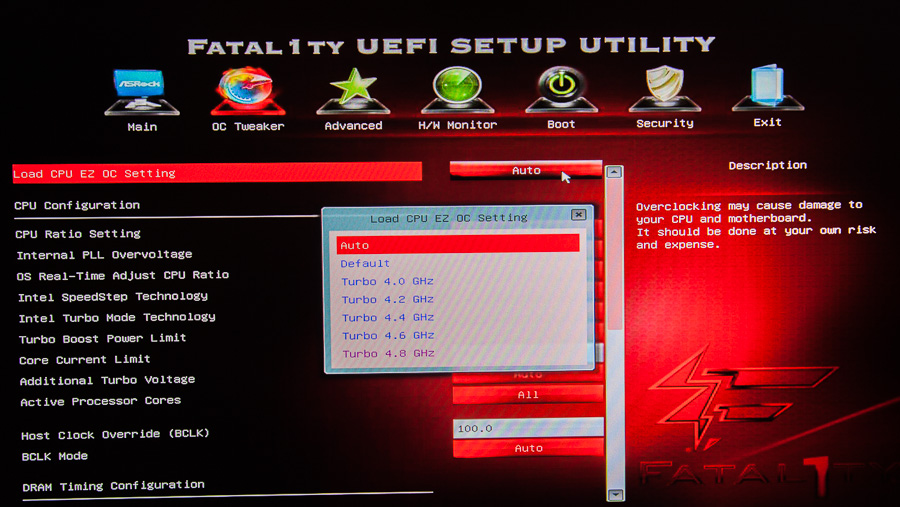Close the Load CPU EZ OC Setting popup

coord(578,215)
